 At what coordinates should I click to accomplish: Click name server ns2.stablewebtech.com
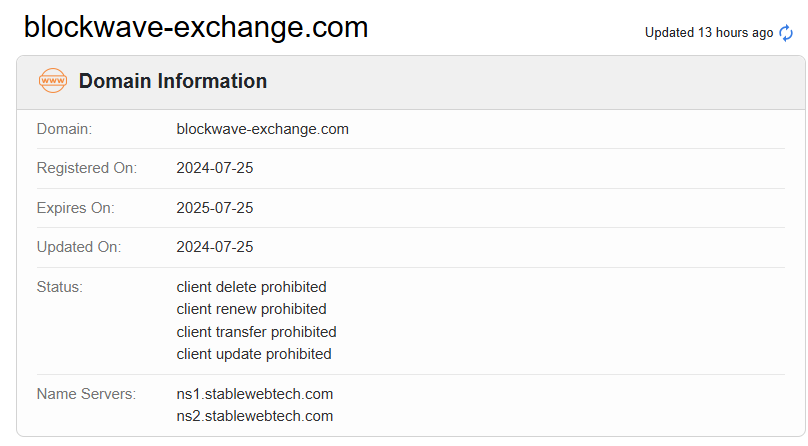(x=255, y=416)
